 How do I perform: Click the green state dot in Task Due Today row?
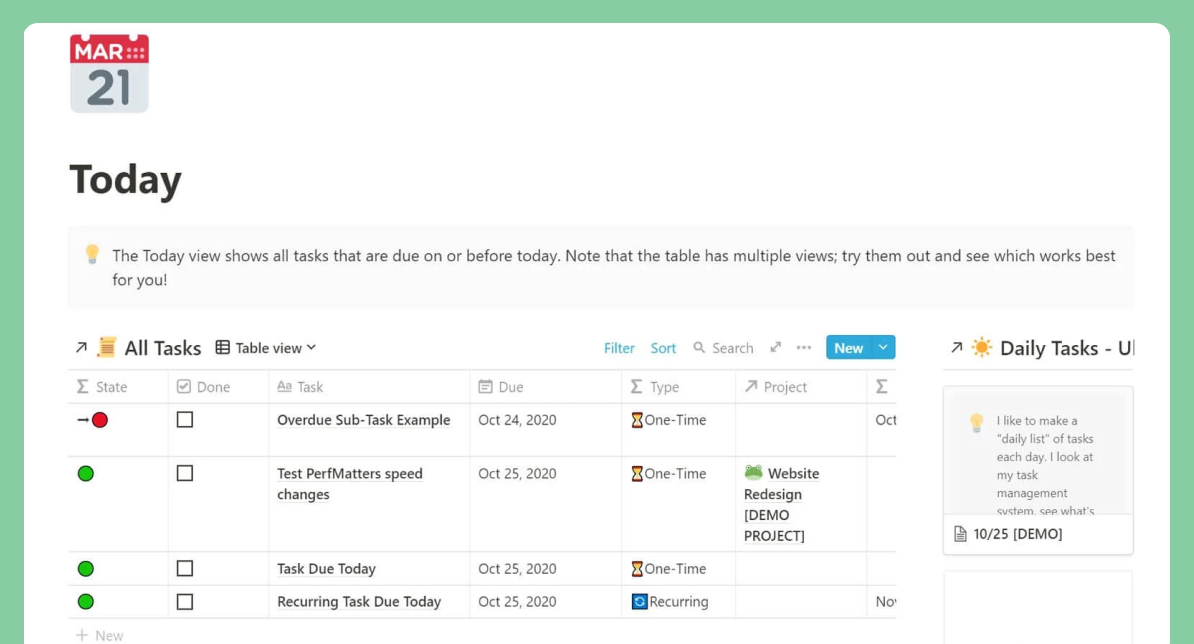click(x=86, y=569)
